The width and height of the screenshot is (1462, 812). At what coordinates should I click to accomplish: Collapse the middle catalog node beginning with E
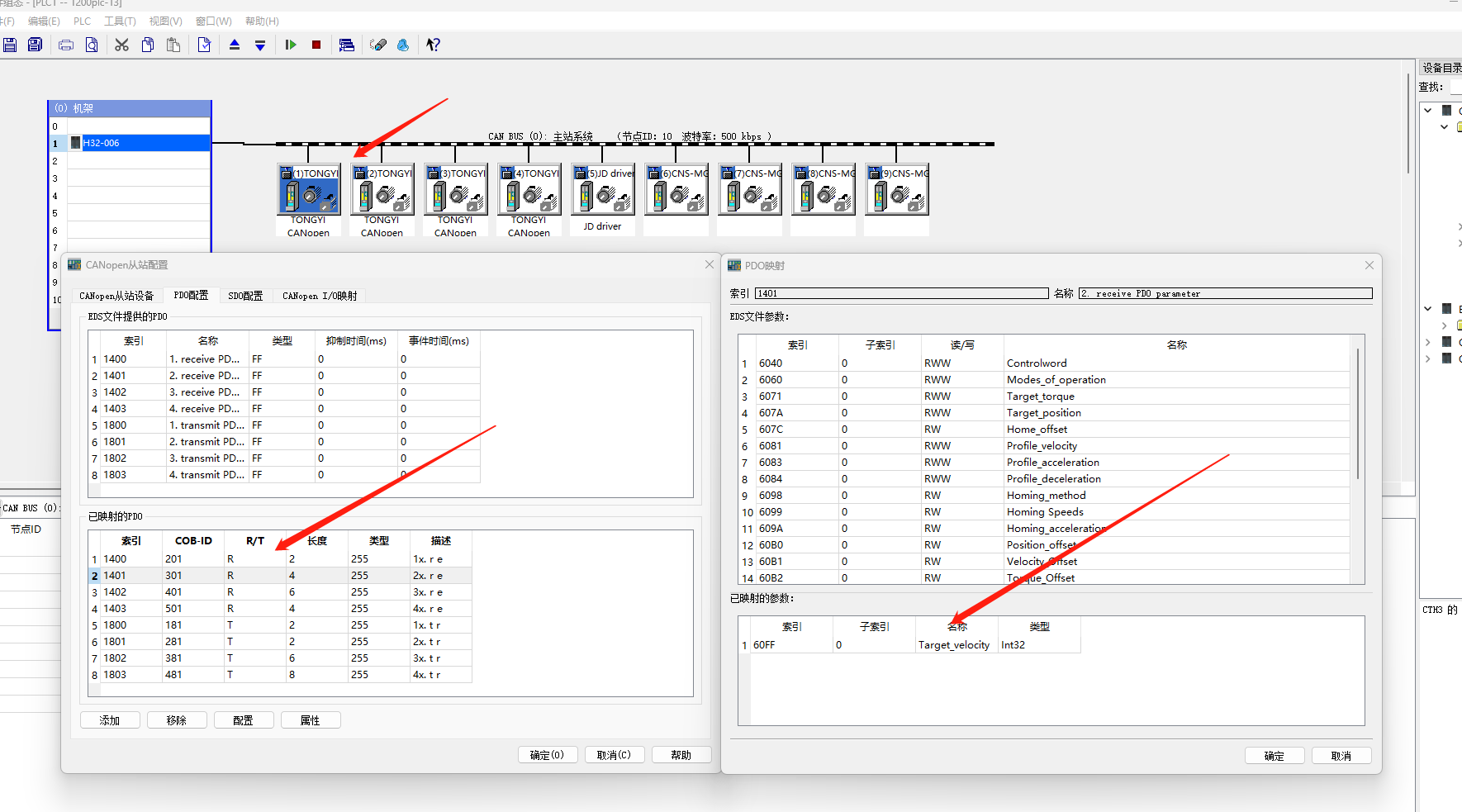click(1428, 309)
